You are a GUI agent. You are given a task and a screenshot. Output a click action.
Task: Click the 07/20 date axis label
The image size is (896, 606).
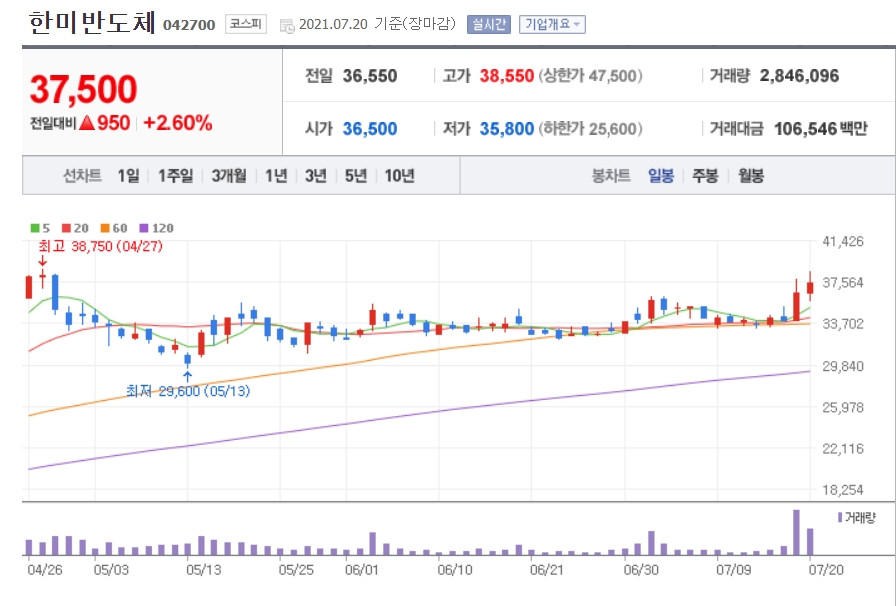click(x=826, y=570)
